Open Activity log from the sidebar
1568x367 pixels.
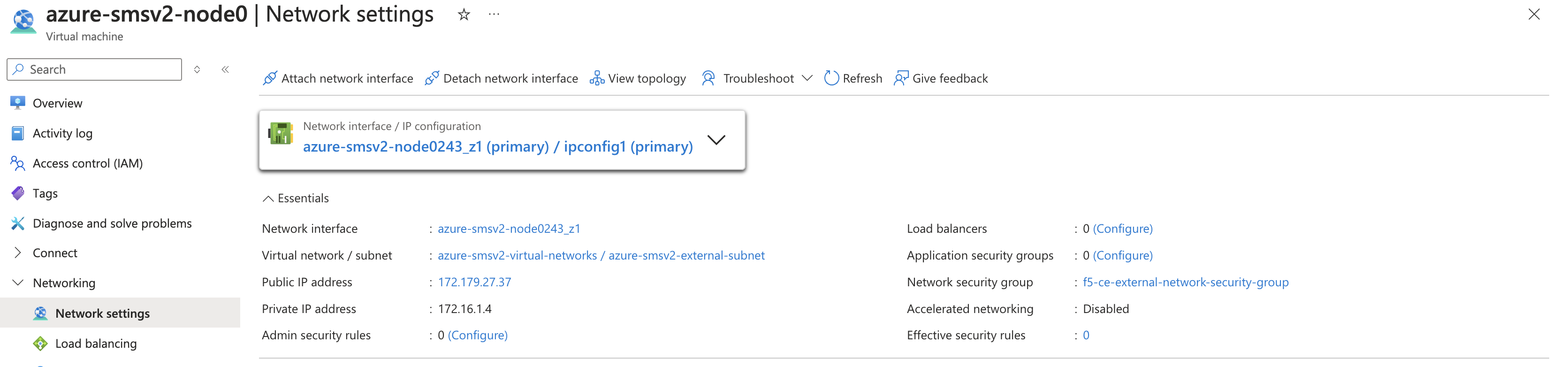tap(62, 133)
